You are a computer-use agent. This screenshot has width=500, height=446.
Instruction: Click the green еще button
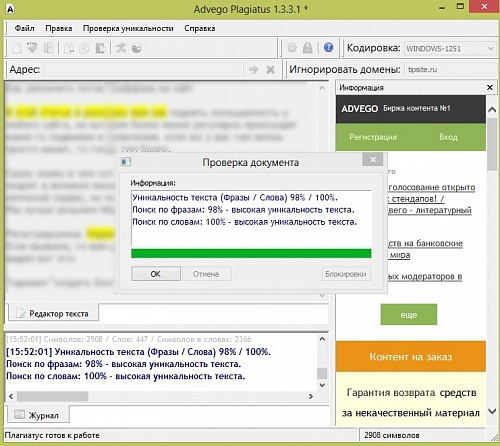coord(409,315)
